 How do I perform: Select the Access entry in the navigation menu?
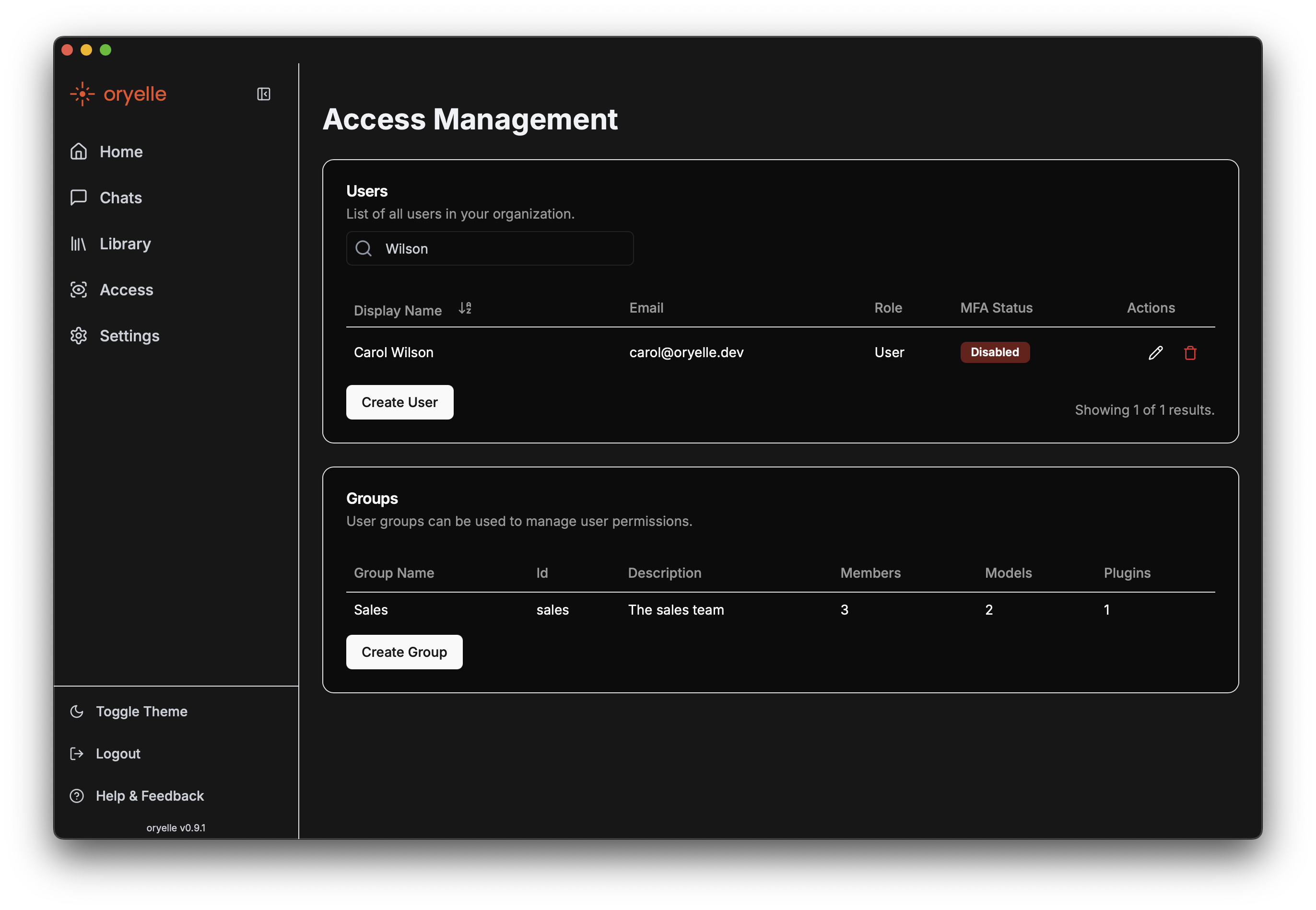tap(126, 290)
